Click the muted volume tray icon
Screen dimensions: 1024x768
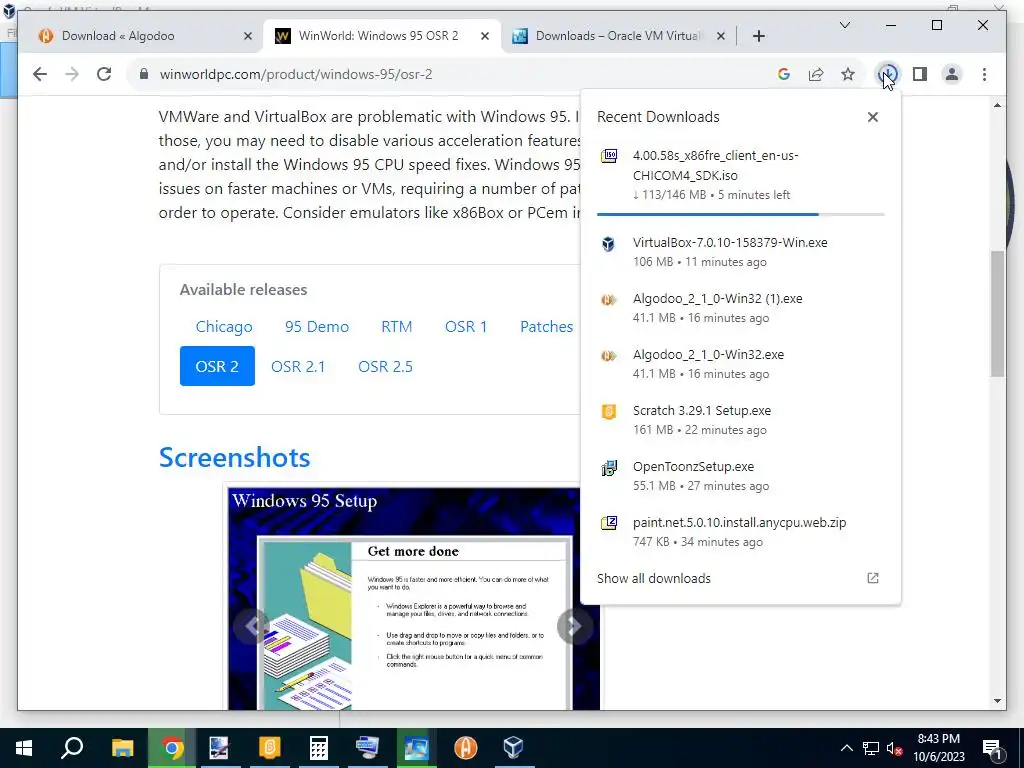pos(895,748)
